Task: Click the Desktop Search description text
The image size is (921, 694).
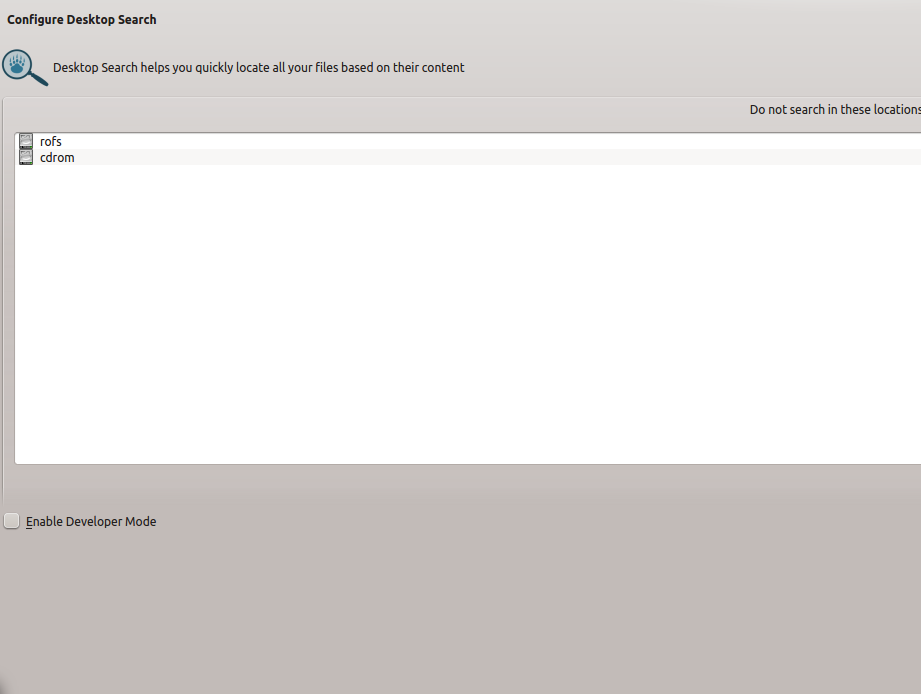Action: [x=258, y=68]
